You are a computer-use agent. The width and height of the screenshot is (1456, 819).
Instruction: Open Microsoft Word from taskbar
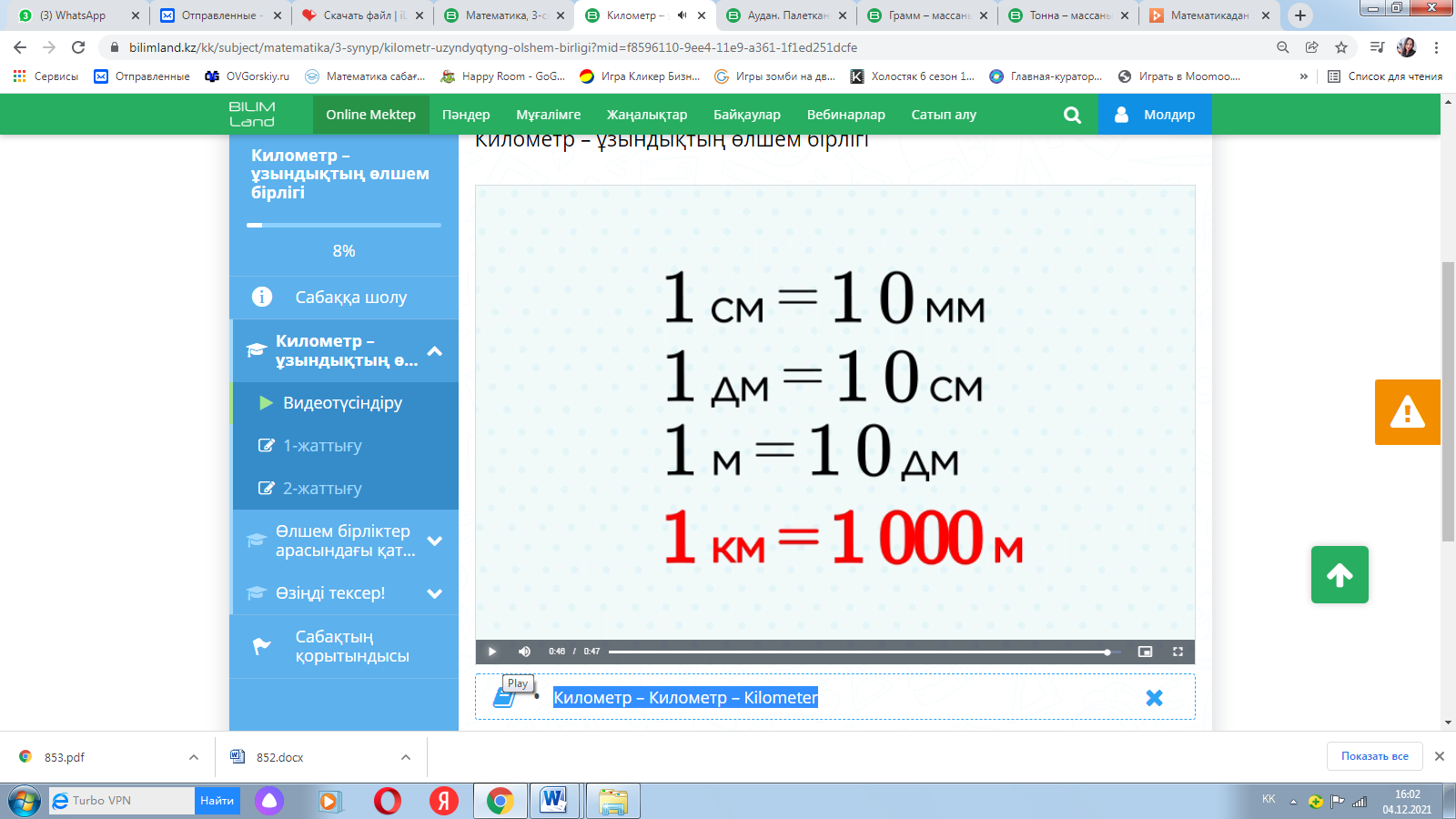(x=553, y=801)
